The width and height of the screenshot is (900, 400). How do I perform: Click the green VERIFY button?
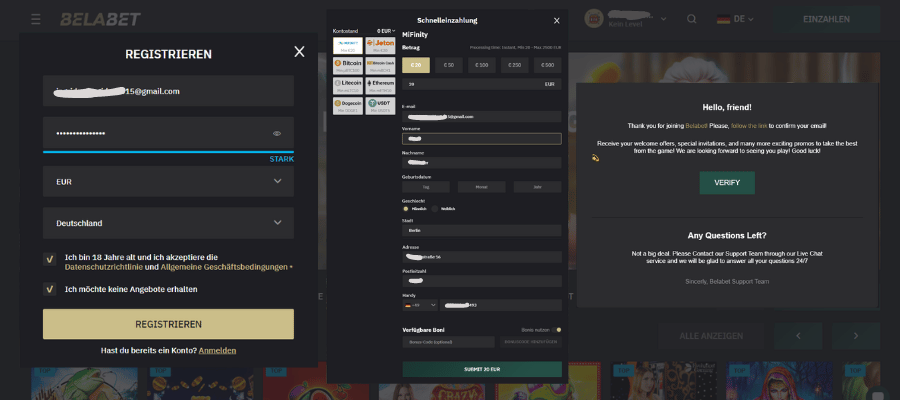727,183
